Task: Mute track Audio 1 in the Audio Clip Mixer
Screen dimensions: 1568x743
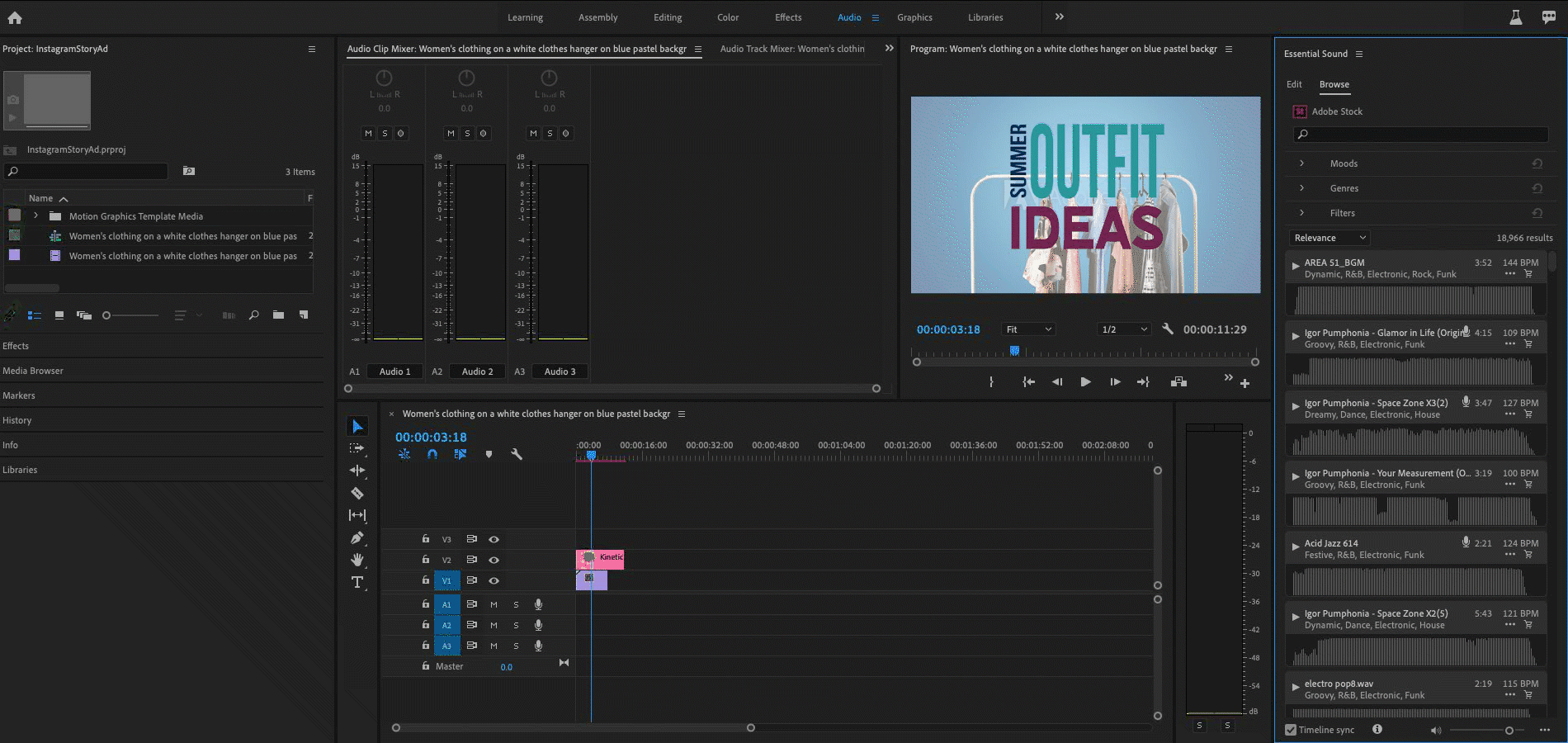Action: pyautogui.click(x=368, y=133)
